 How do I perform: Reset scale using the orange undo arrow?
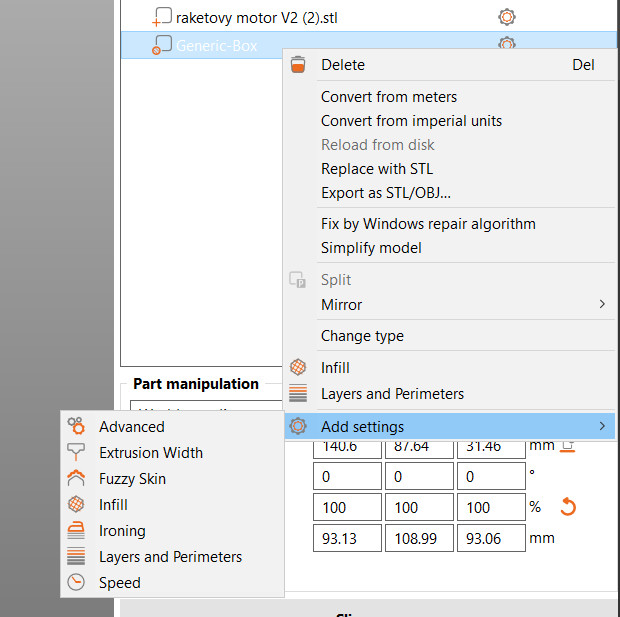coord(568,507)
